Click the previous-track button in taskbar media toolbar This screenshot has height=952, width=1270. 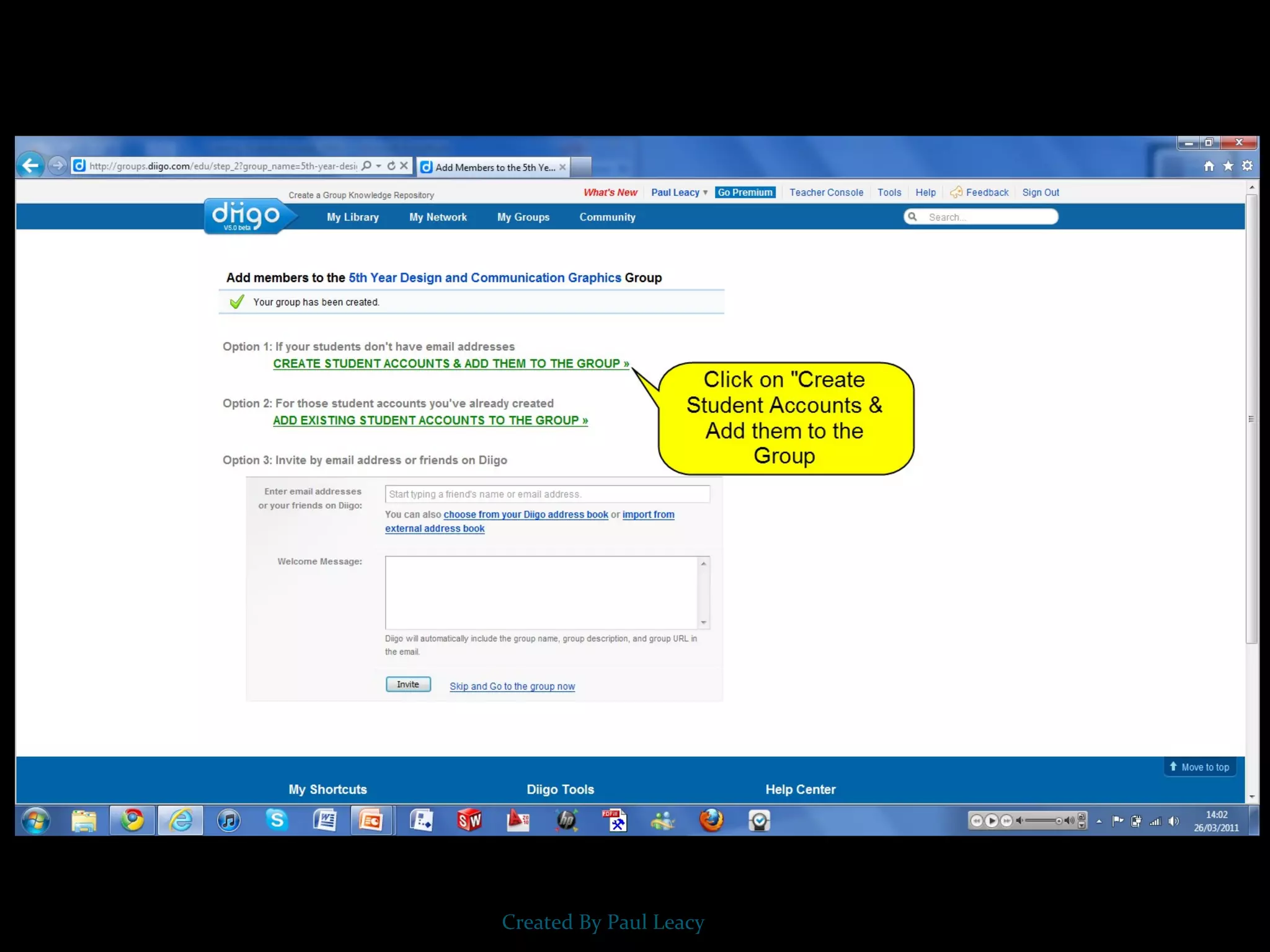pos(977,821)
